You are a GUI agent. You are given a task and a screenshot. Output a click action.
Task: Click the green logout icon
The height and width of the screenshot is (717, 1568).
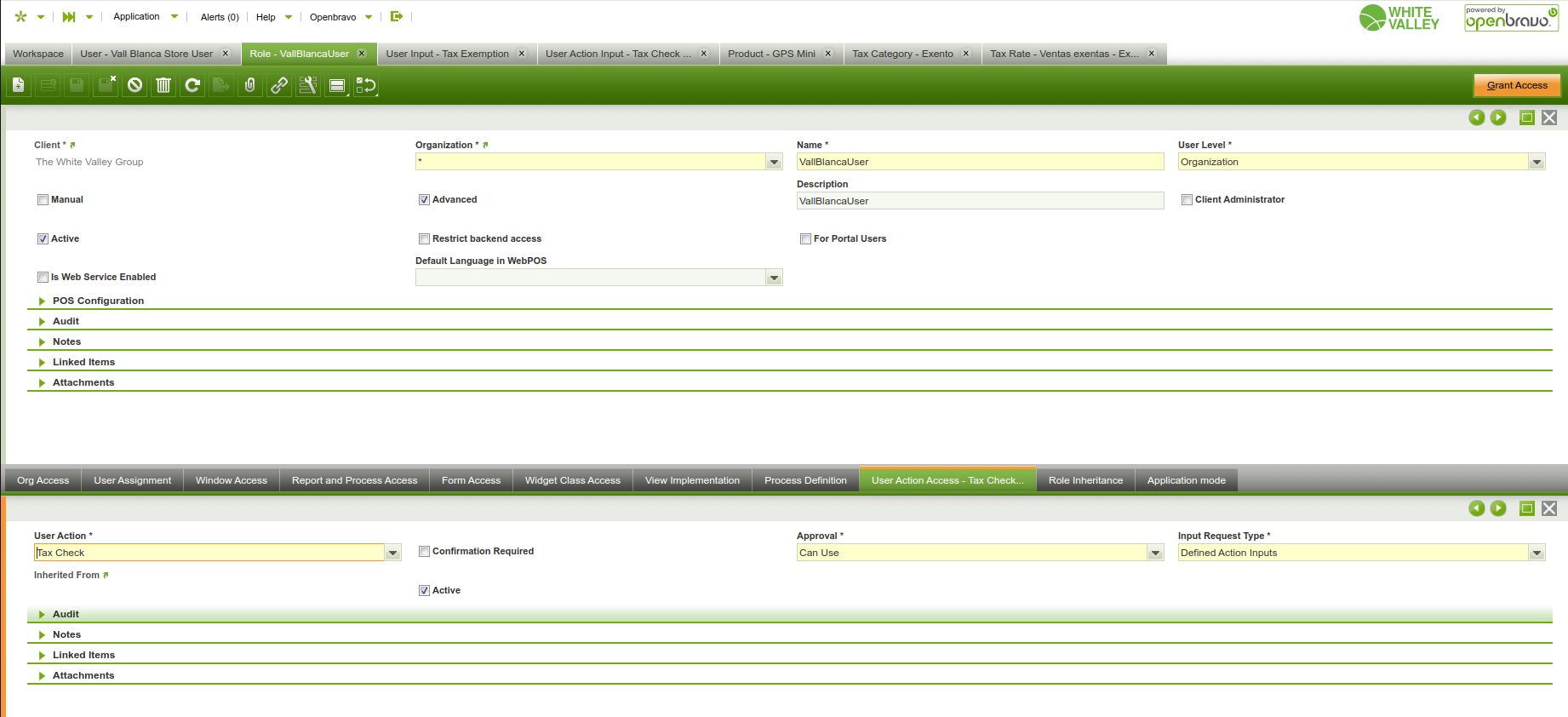pos(397,16)
